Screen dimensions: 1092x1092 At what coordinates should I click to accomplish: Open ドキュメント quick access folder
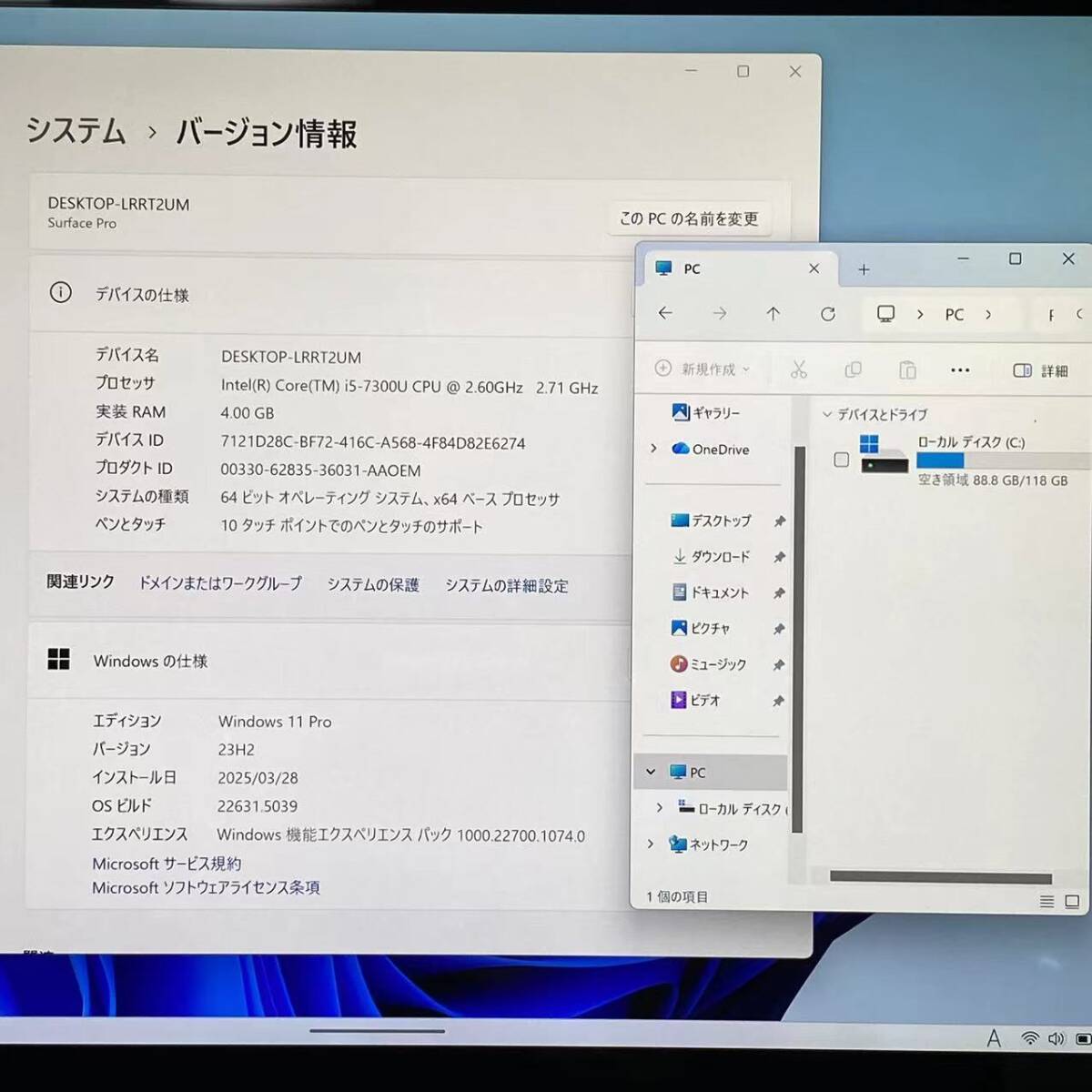click(710, 592)
